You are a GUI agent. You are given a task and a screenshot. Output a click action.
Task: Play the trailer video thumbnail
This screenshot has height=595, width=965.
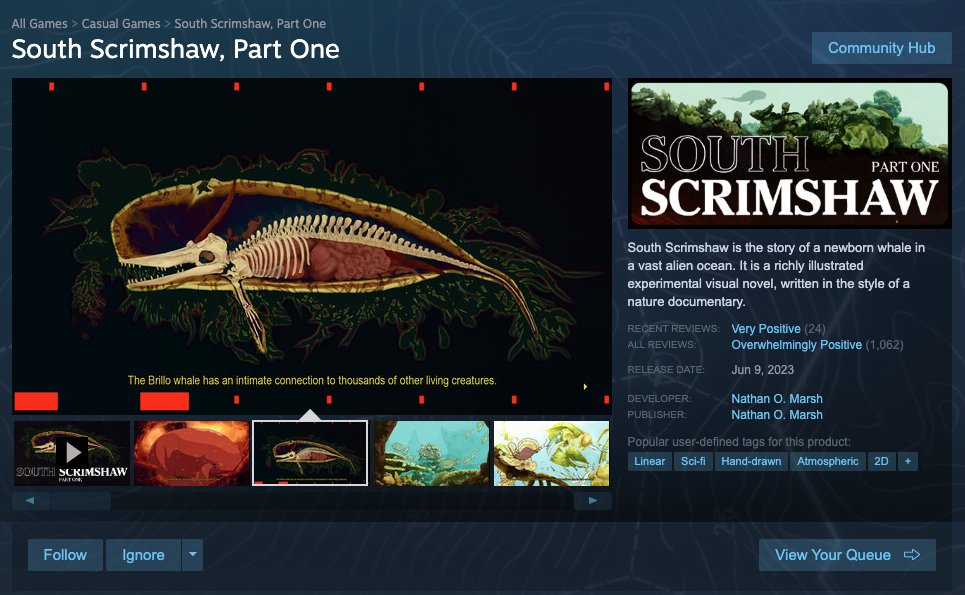pyautogui.click(x=72, y=453)
